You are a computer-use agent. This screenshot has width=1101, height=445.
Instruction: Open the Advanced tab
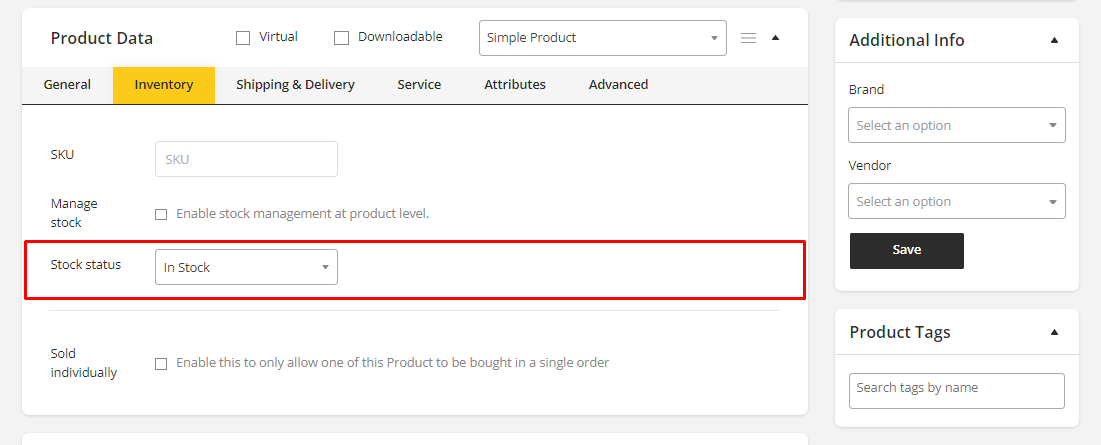click(x=618, y=85)
